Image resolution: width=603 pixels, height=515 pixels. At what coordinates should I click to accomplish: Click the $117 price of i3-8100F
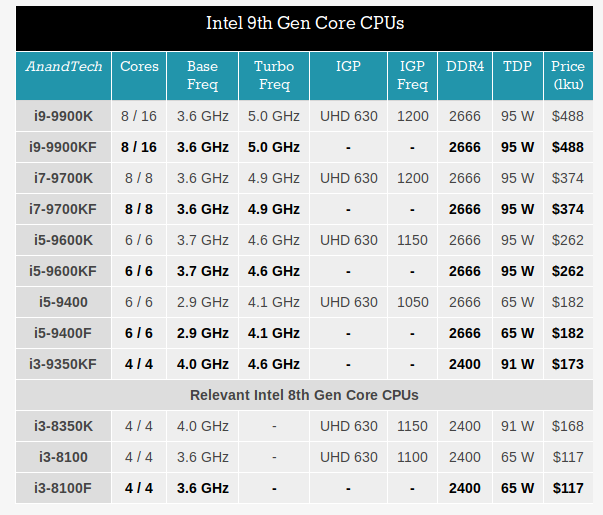coord(568,488)
